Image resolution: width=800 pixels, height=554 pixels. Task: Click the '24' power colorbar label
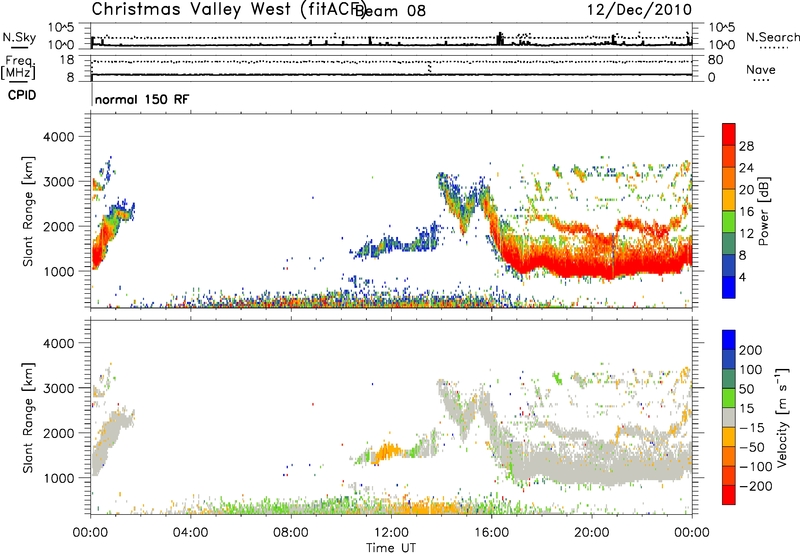[746, 168]
